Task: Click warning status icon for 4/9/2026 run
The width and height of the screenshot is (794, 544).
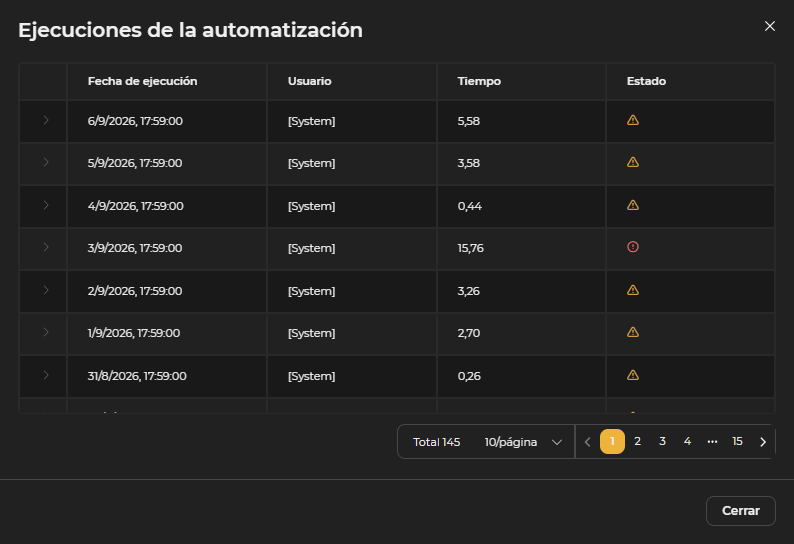Action: pyautogui.click(x=632, y=206)
